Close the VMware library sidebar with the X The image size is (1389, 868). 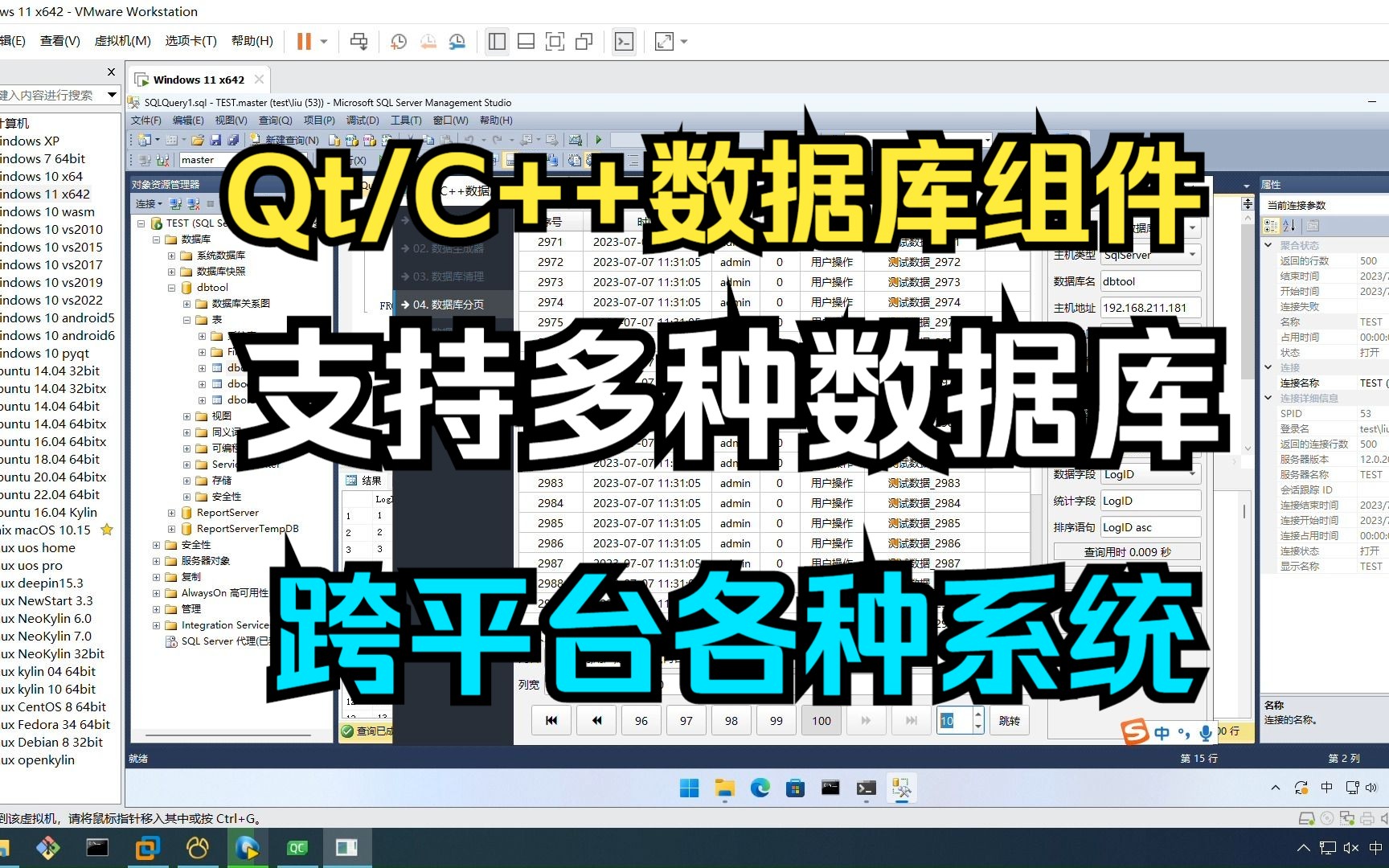tap(111, 72)
